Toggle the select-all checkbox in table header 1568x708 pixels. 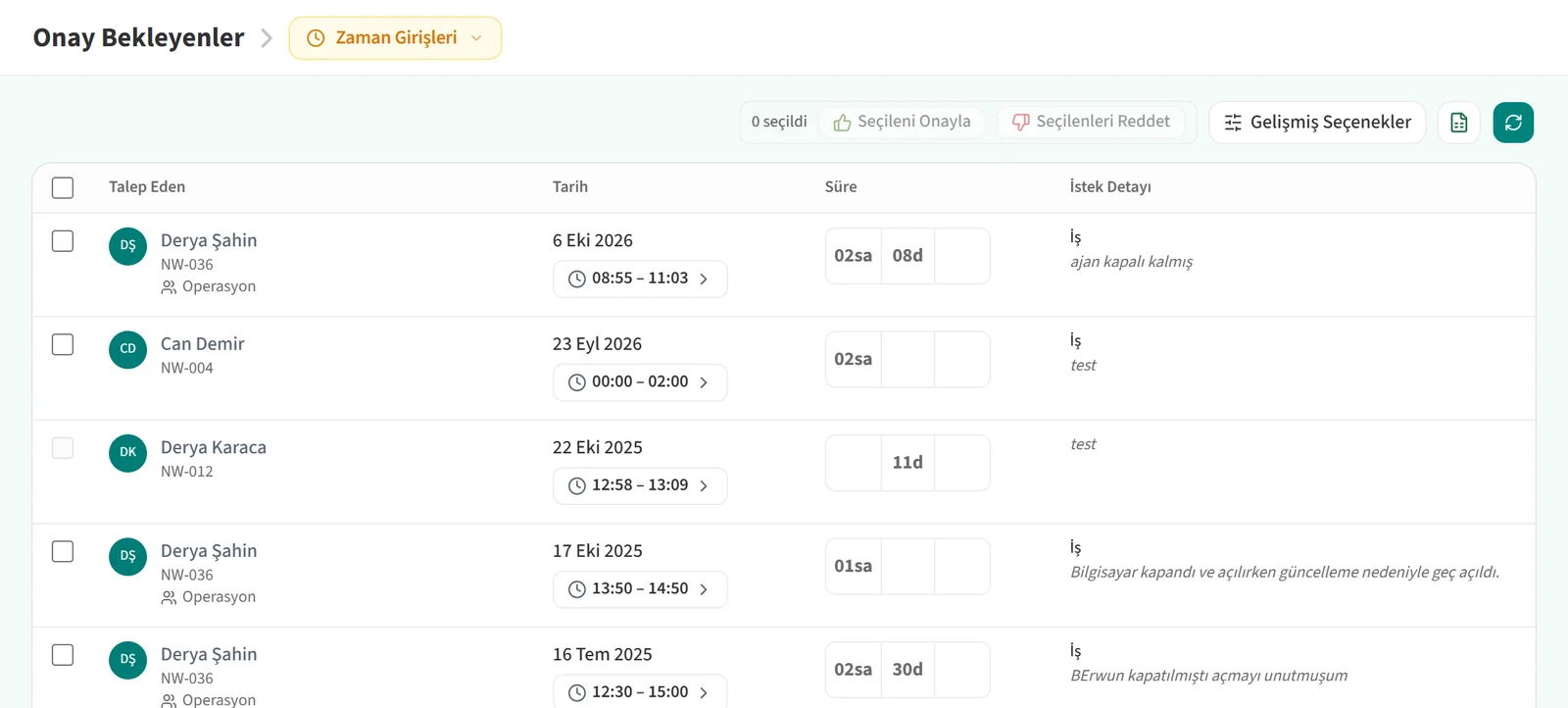coord(63,187)
